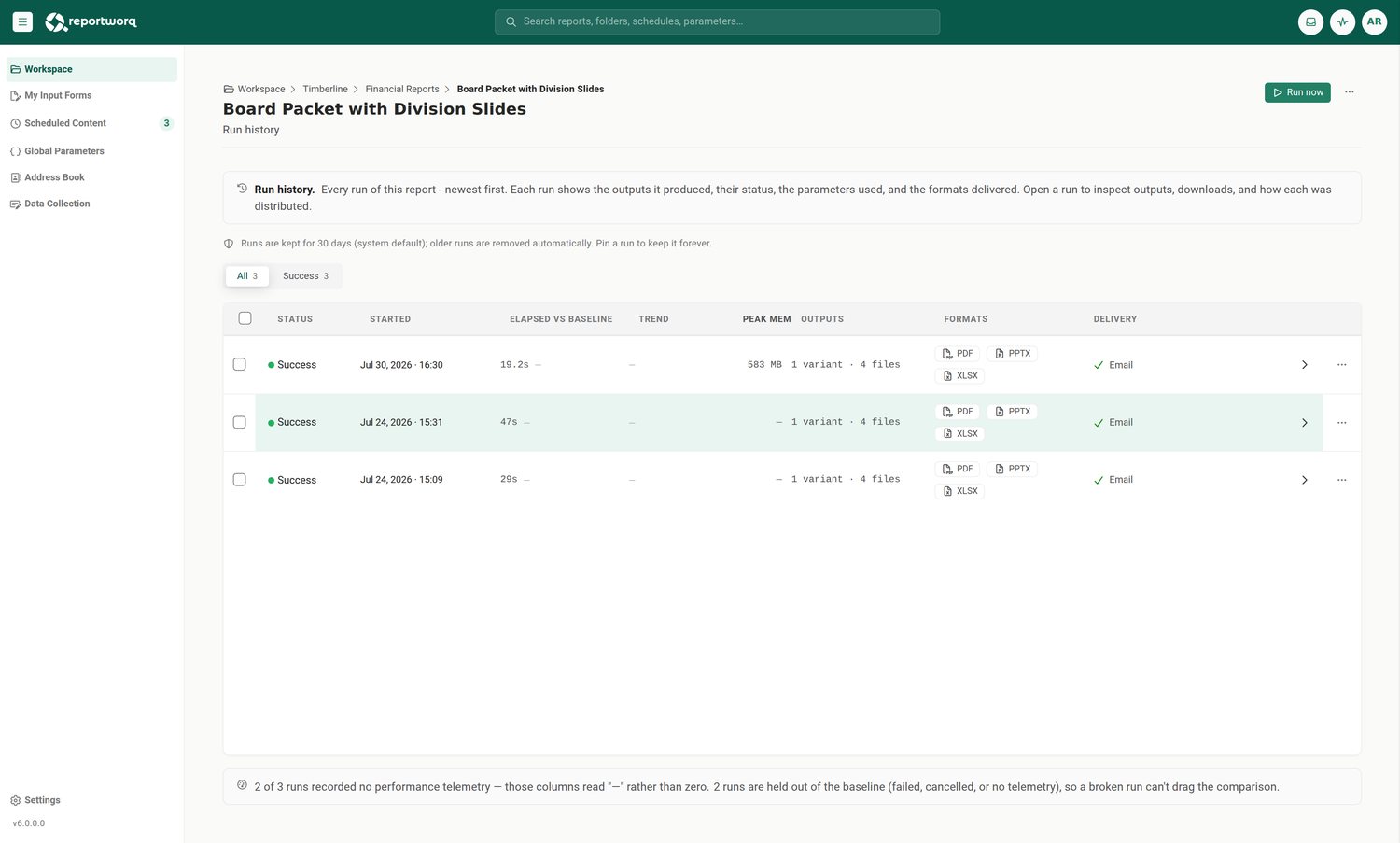Go to Timberline breadcrumb link
This screenshot has height=843, width=1400.
325,89
